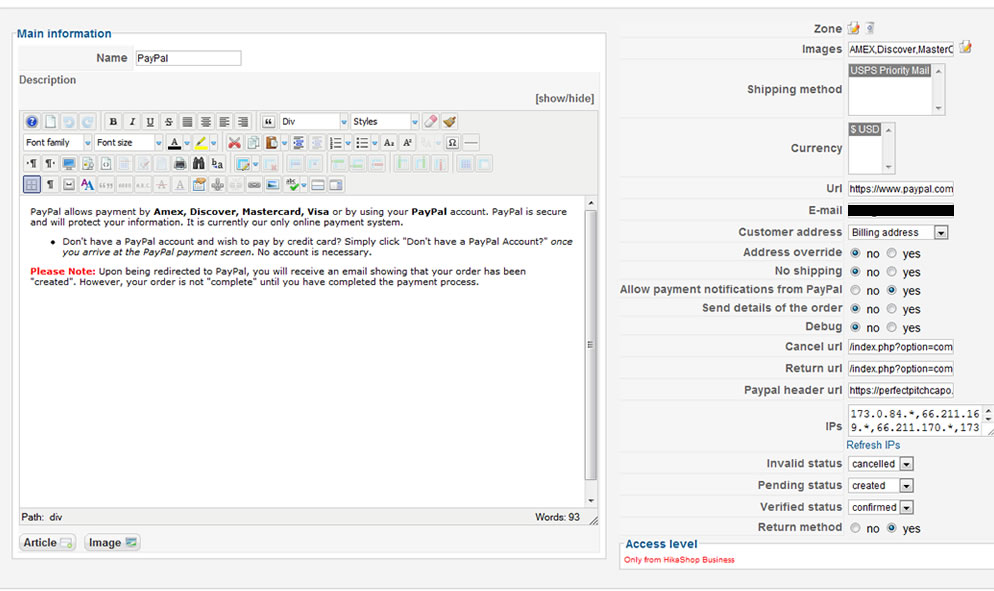This screenshot has width=994, height=591.
Task: Set Send details of the order to yes
Action: coord(891,309)
